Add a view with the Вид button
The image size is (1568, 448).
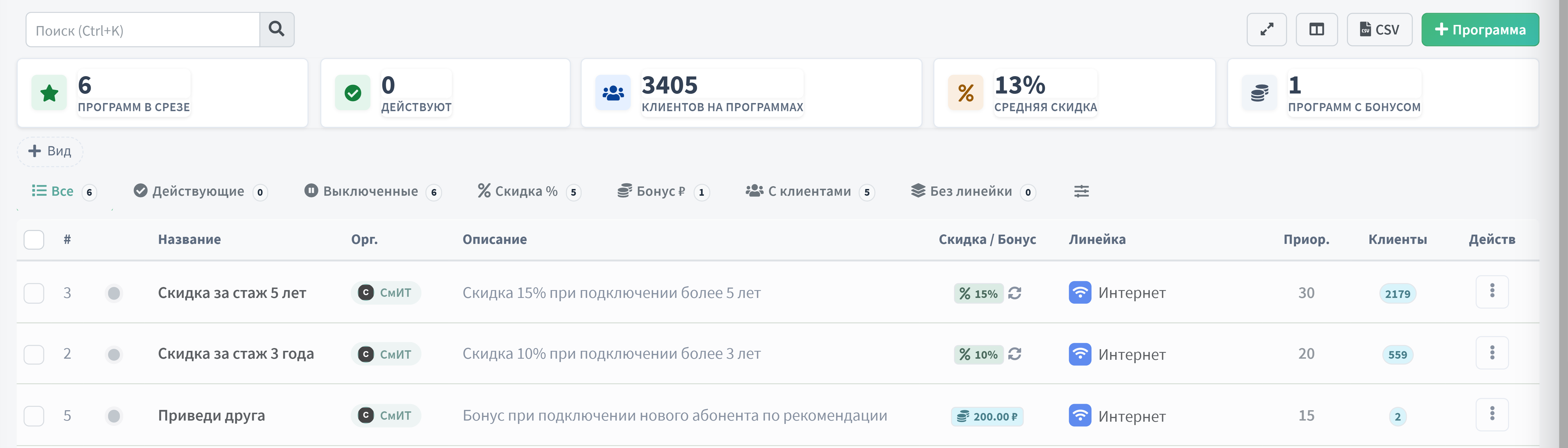coord(50,151)
